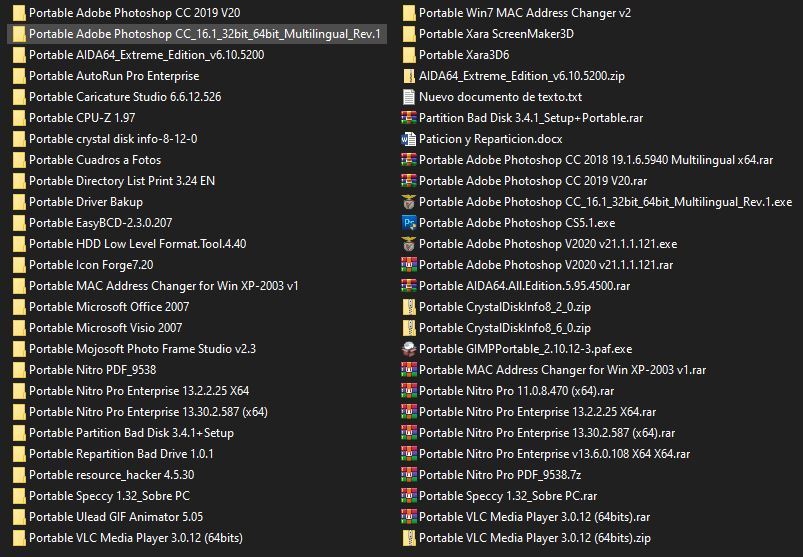Select folder name Portable Mojosoft Photo Frame Studio v2.3
Image resolution: width=803 pixels, height=557 pixels.
(142, 349)
